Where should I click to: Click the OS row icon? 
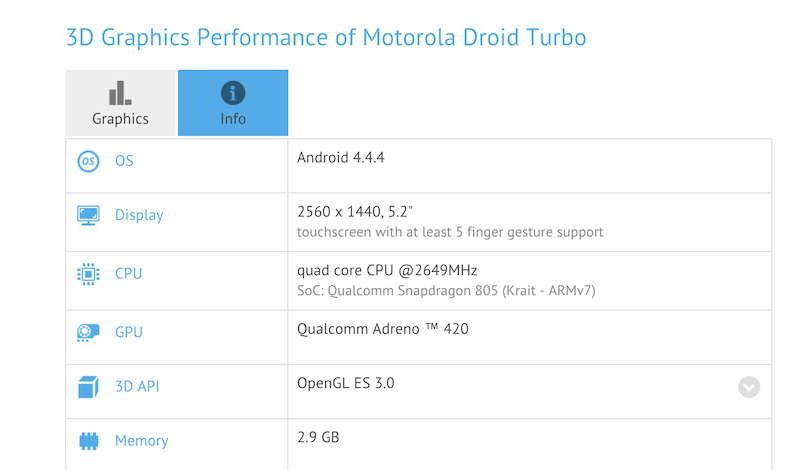[x=88, y=161]
